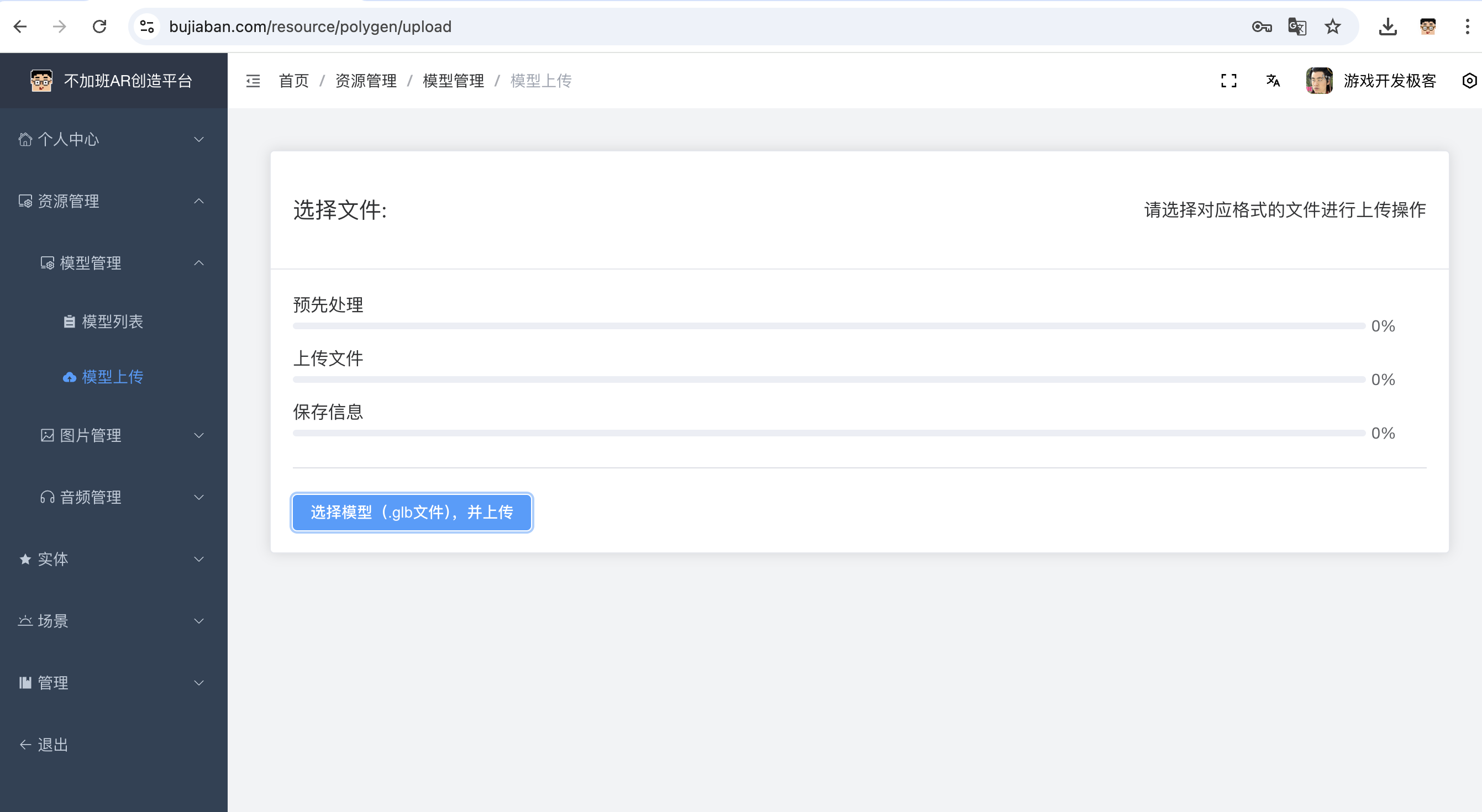1482x812 pixels.
Task: Expand the 图片管理 chevron
Action: pos(199,435)
